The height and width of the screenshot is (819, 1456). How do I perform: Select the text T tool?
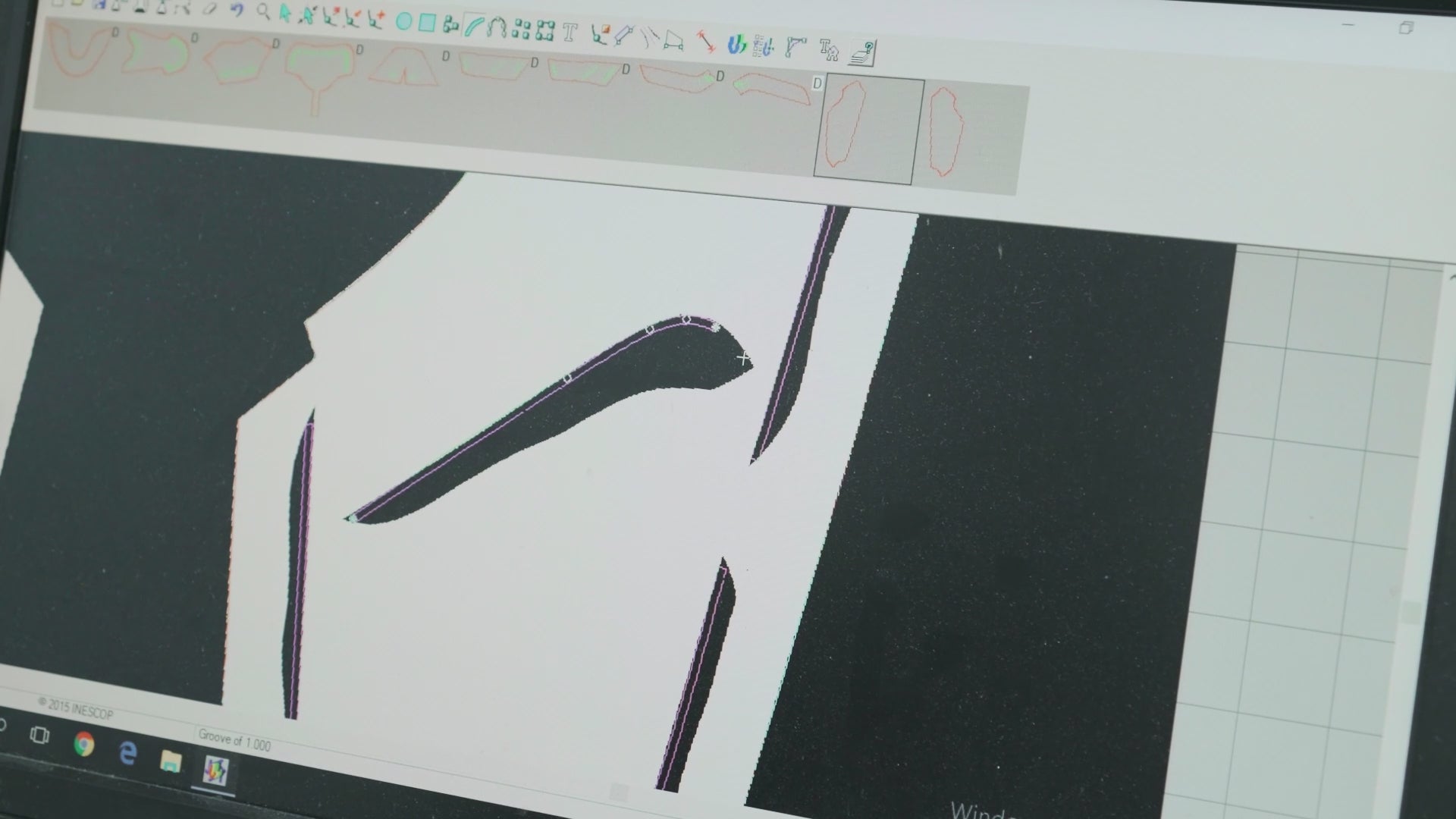click(x=570, y=32)
